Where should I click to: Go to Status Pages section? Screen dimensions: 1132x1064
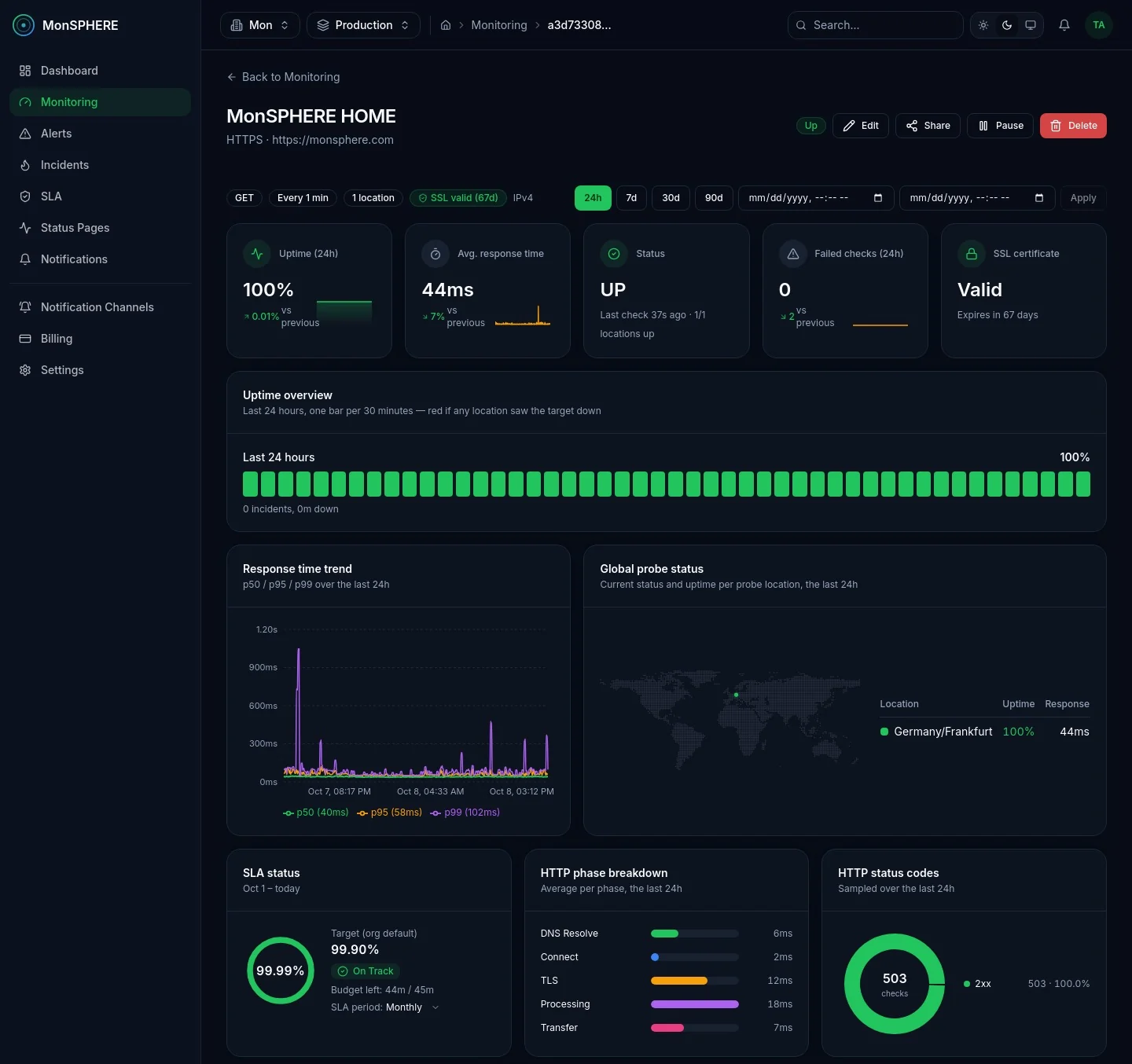click(100, 228)
